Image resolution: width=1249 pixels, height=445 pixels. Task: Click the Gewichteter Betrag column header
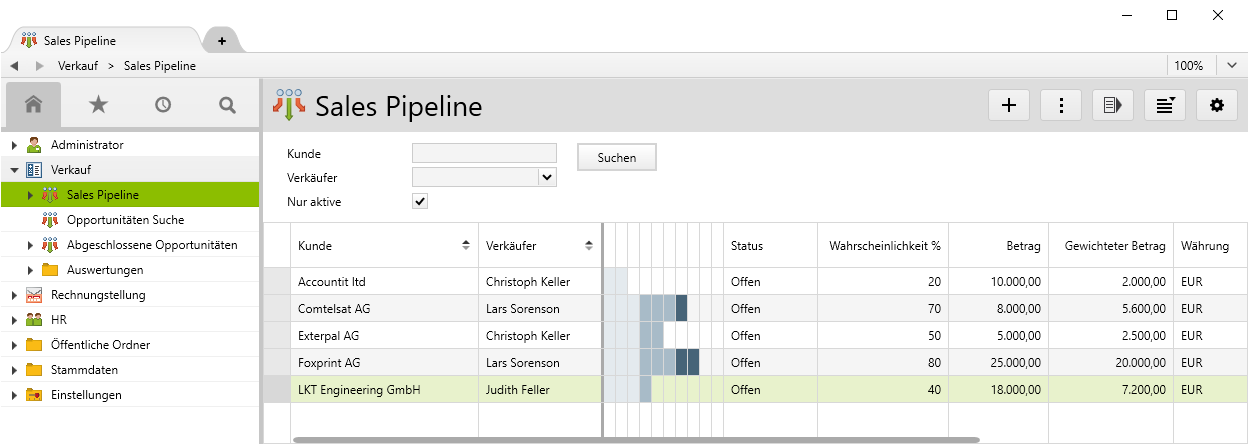pyautogui.click(x=1110, y=245)
